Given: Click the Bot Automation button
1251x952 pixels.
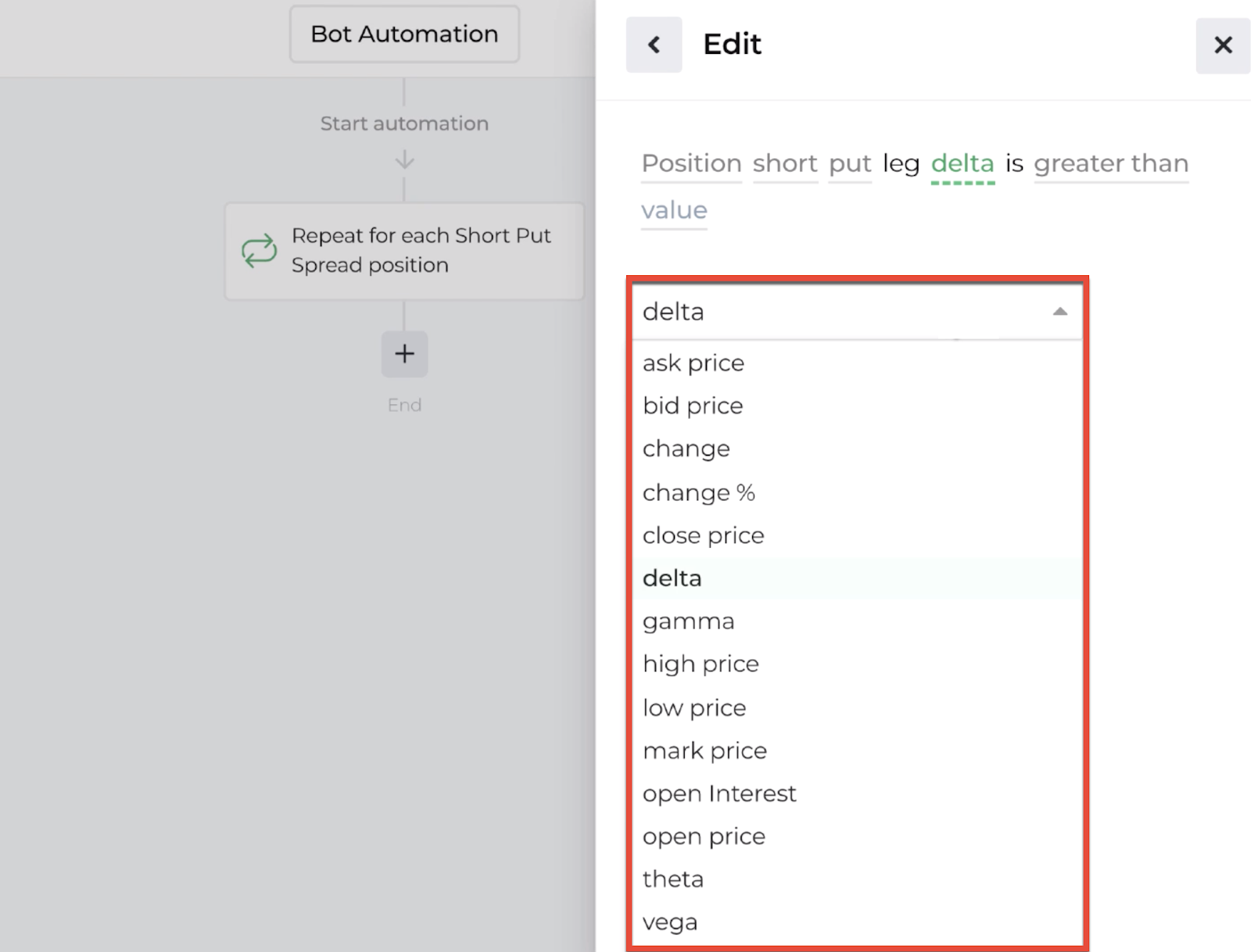Looking at the screenshot, I should 404,34.
